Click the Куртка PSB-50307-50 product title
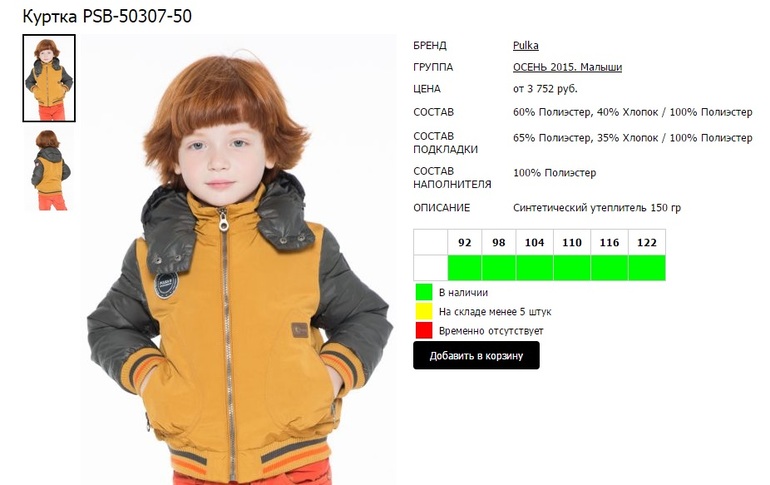This screenshot has width=770, height=485. point(107,16)
